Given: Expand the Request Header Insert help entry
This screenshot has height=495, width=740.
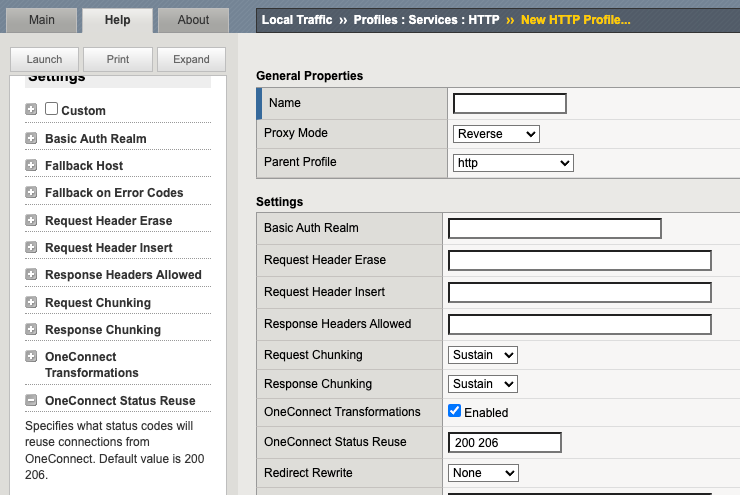Looking at the screenshot, I should pyautogui.click(x=31, y=248).
